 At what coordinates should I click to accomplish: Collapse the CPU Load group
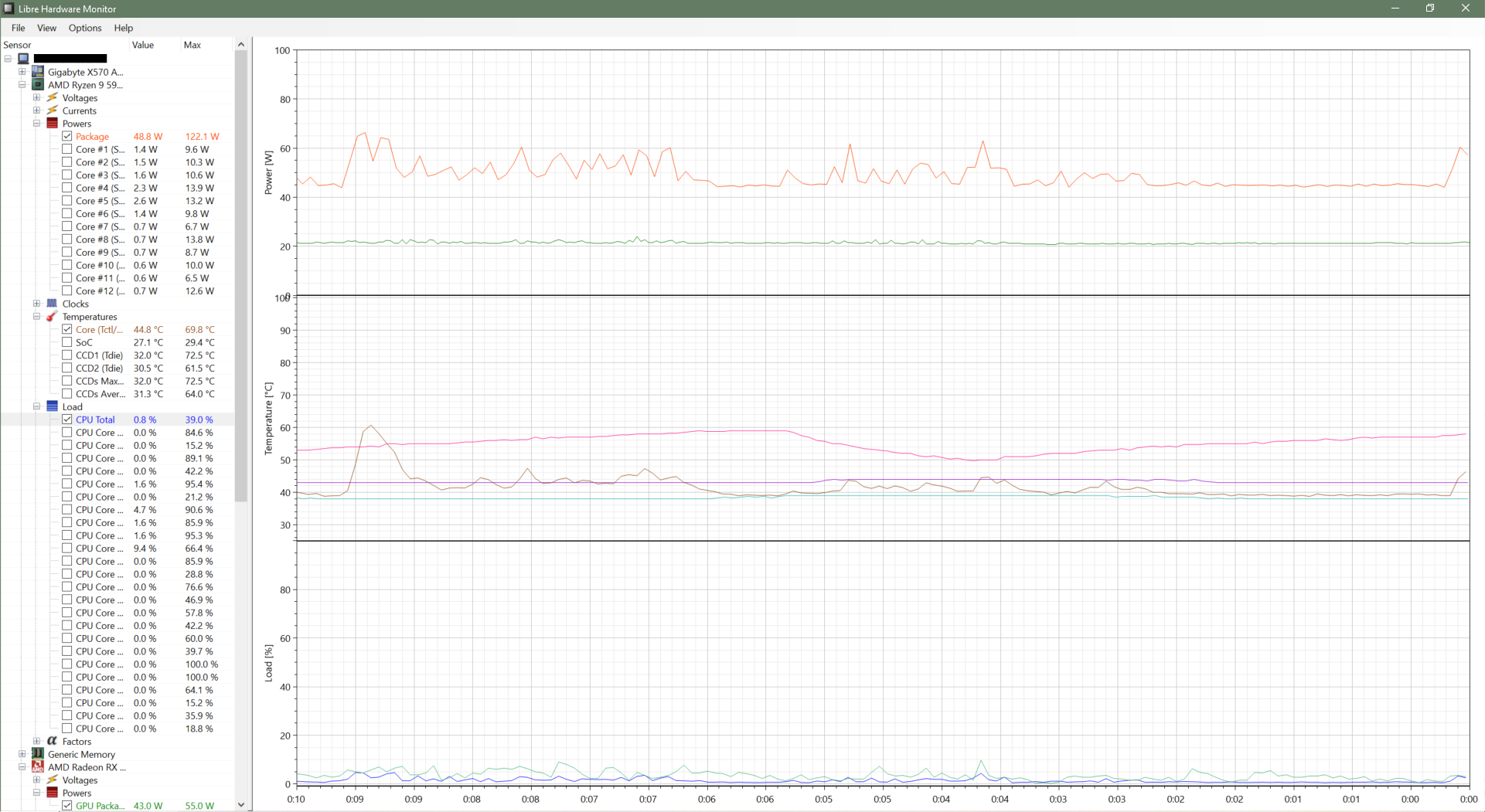36,406
